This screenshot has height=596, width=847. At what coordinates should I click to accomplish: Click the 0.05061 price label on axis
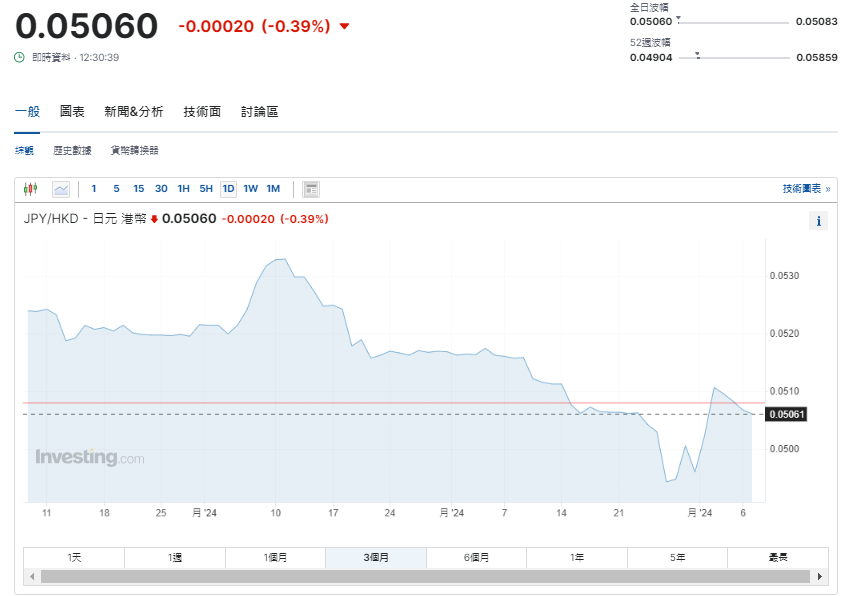point(786,414)
